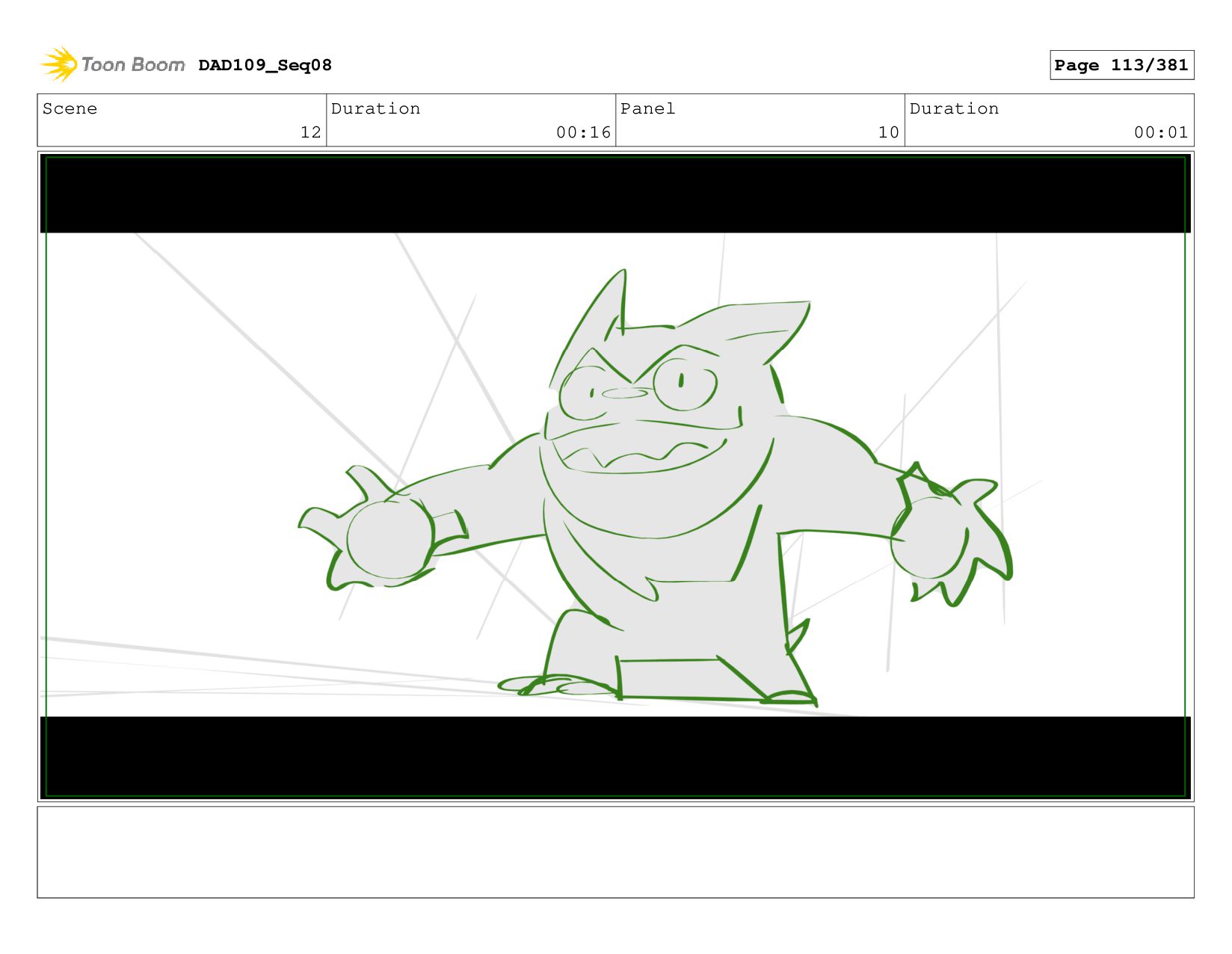Click the Scene header label
This screenshot has height=954, width=1232.
70,108
